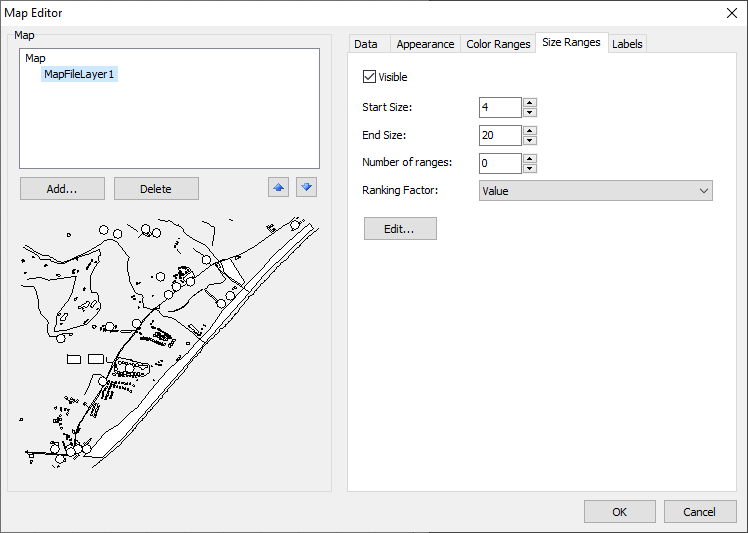Decrease Start Size with down spinner
The height and width of the screenshot is (533, 748).
530,113
